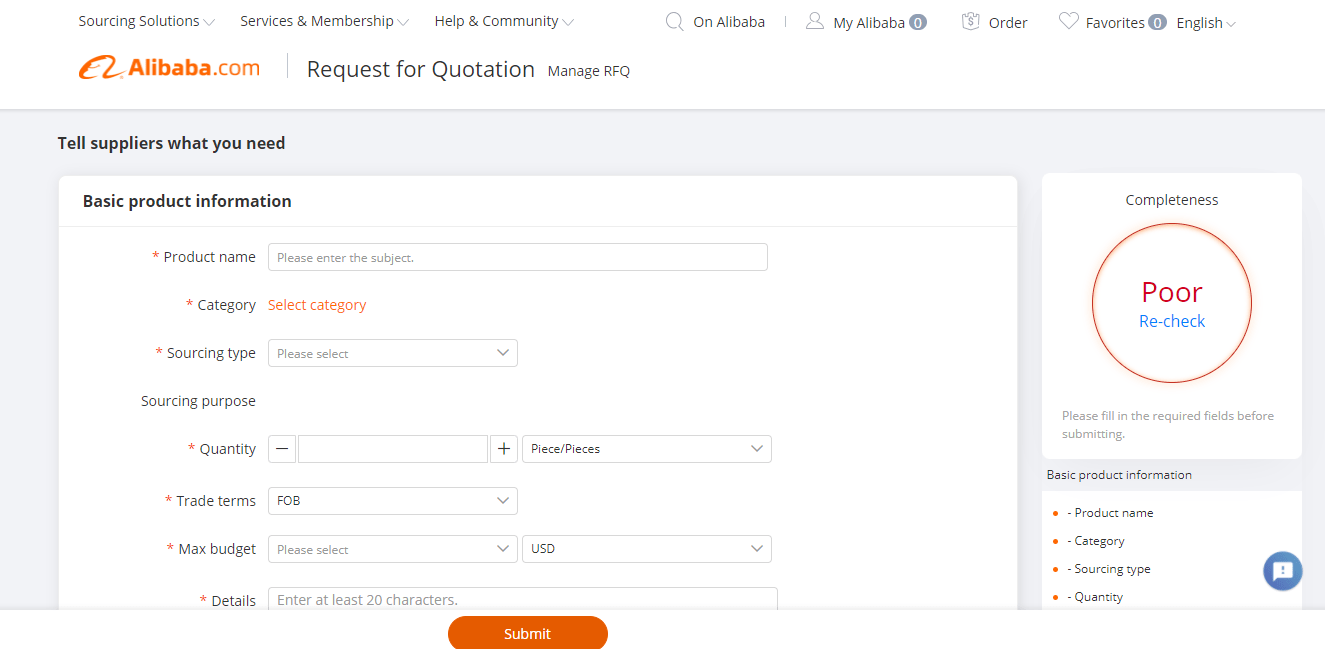The width and height of the screenshot is (1325, 649).
Task: Click the My Alibaba user icon
Action: pyautogui.click(x=815, y=21)
